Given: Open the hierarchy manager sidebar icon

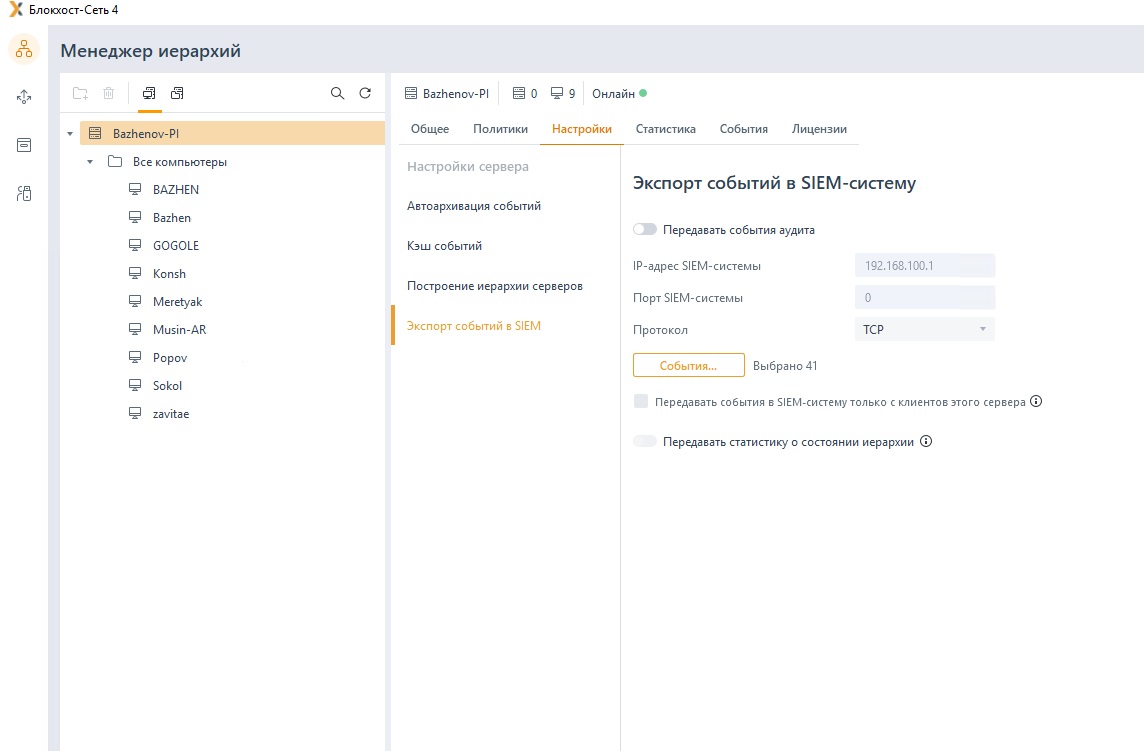Looking at the screenshot, I should [24, 49].
